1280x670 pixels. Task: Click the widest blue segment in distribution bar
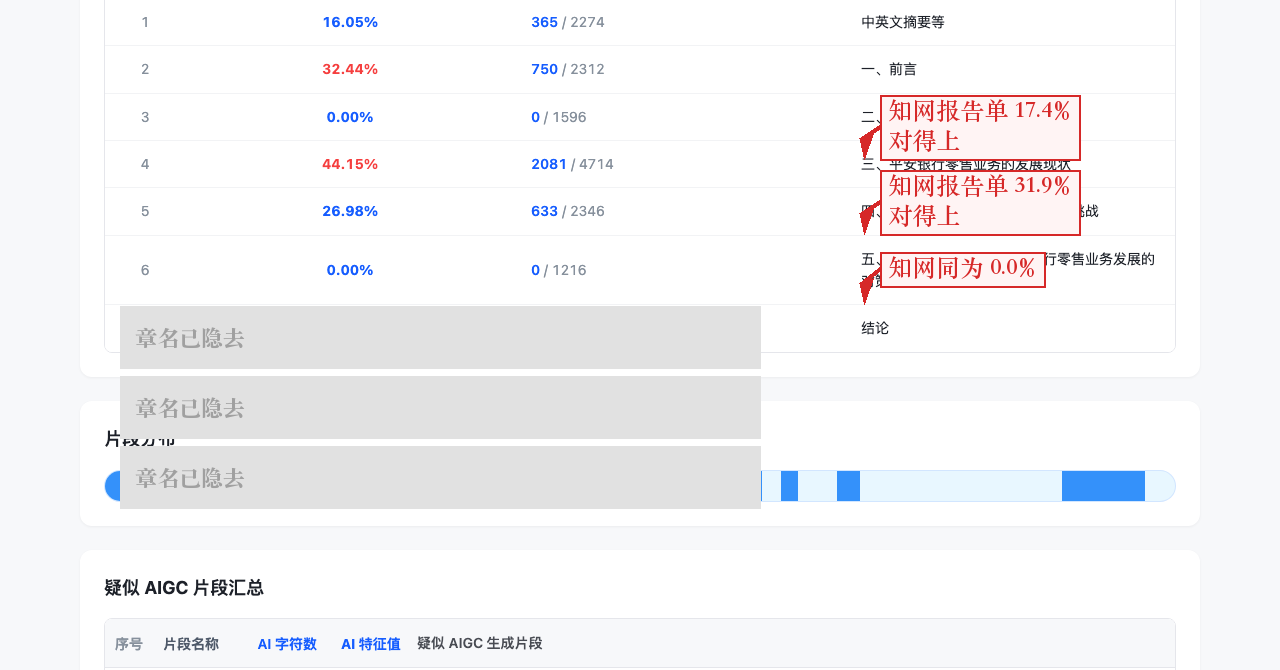pyautogui.click(x=1103, y=486)
